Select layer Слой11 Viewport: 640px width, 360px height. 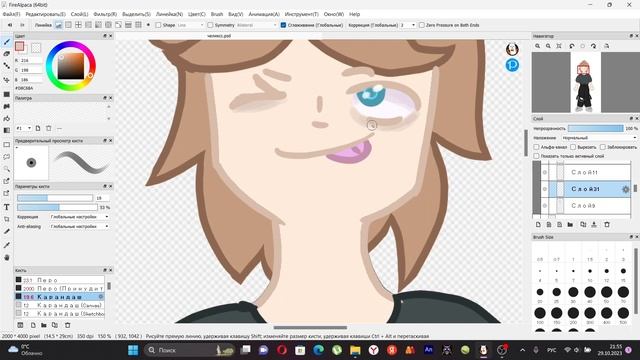click(x=589, y=172)
